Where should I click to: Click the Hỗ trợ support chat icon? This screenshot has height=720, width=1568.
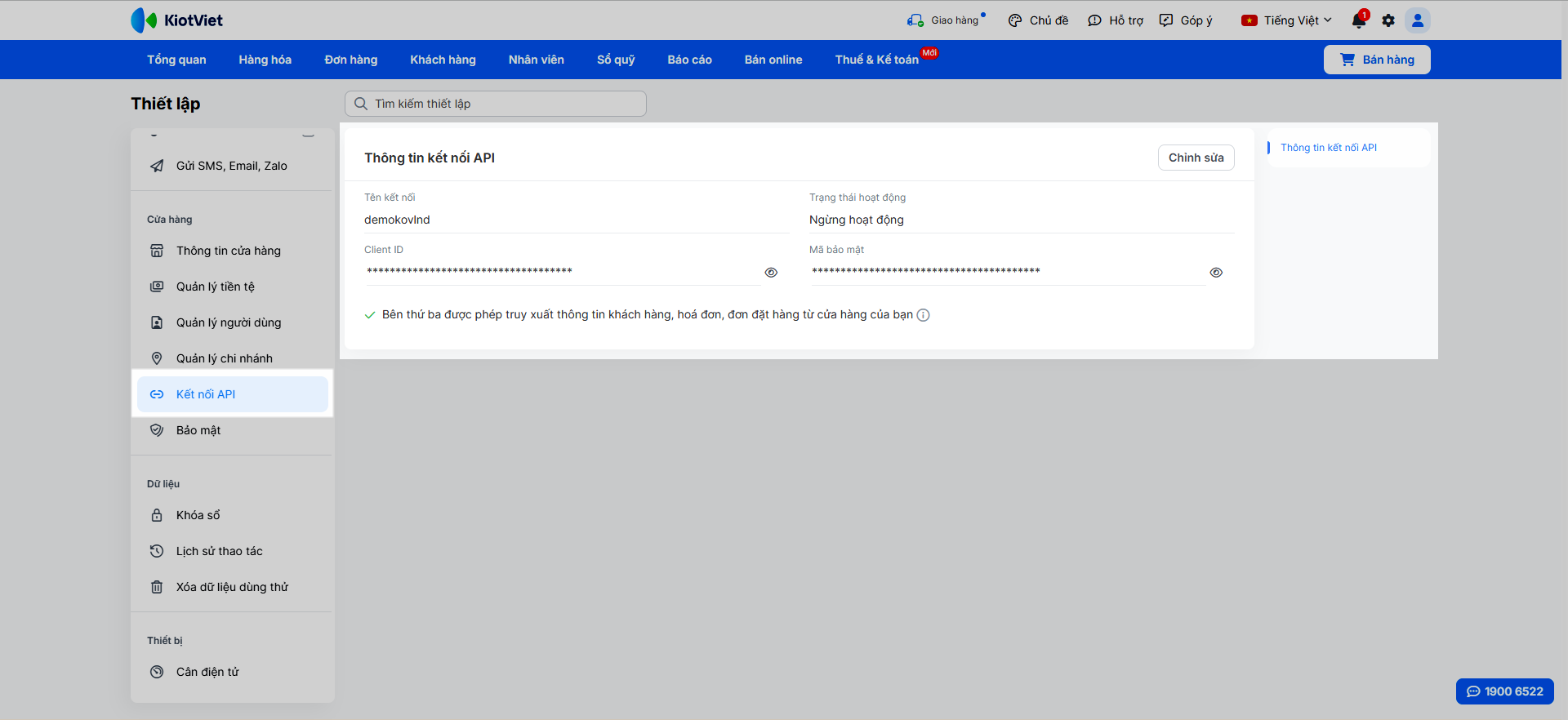point(1095,20)
